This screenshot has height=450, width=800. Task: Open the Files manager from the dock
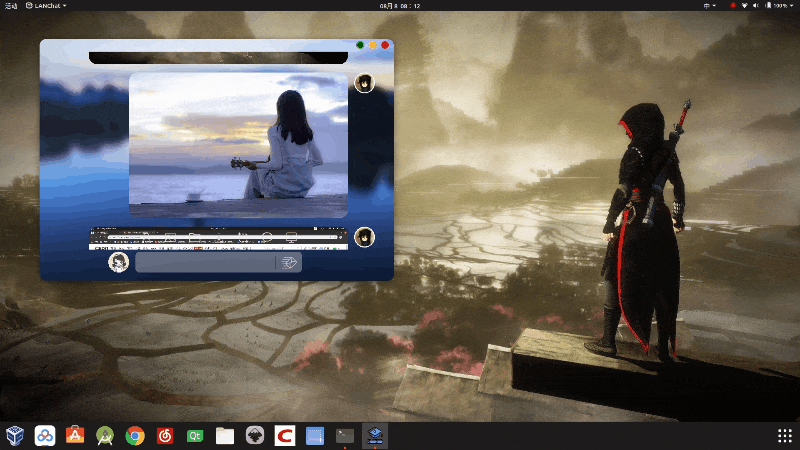[x=225, y=436]
